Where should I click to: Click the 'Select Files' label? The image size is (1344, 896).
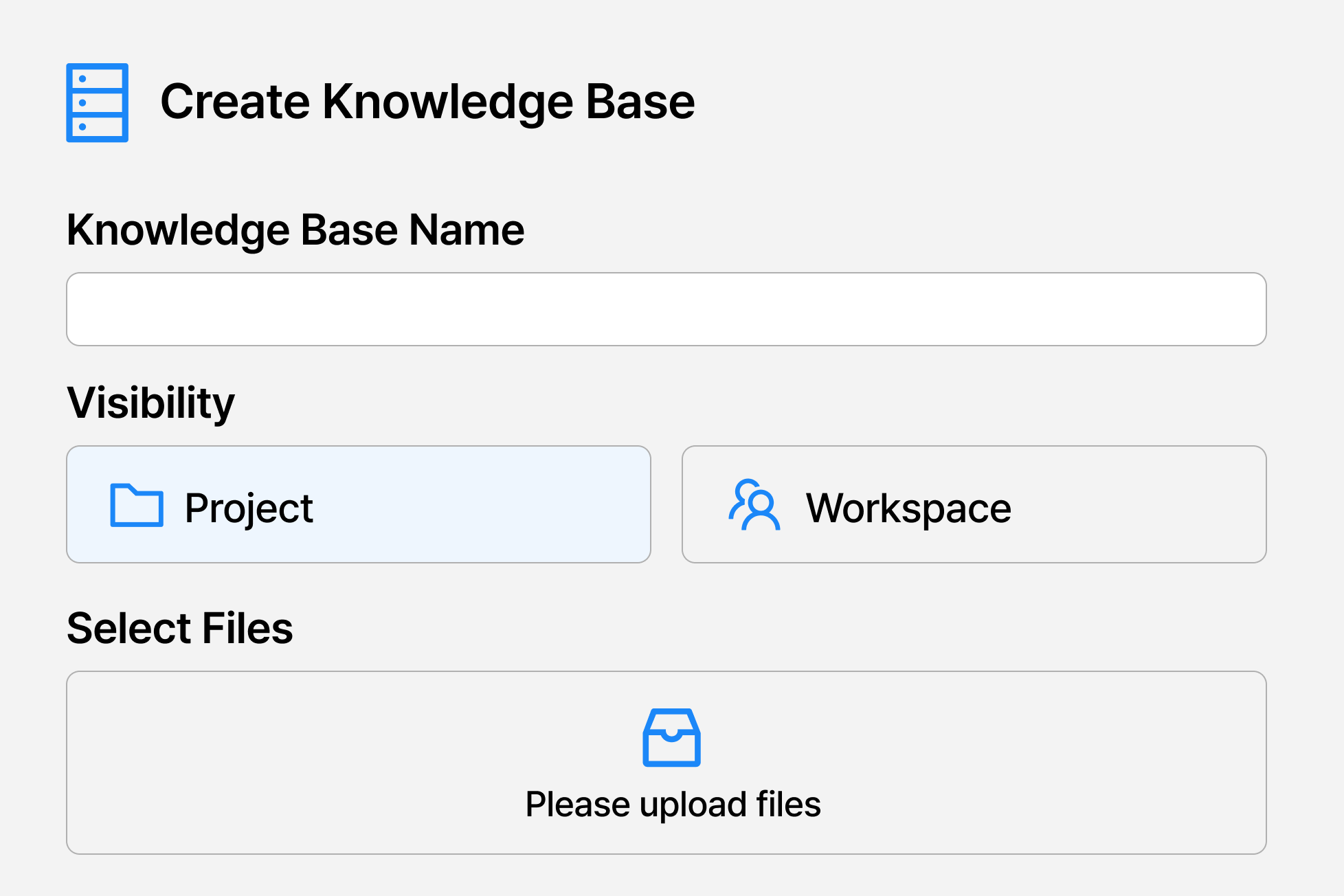(180, 628)
